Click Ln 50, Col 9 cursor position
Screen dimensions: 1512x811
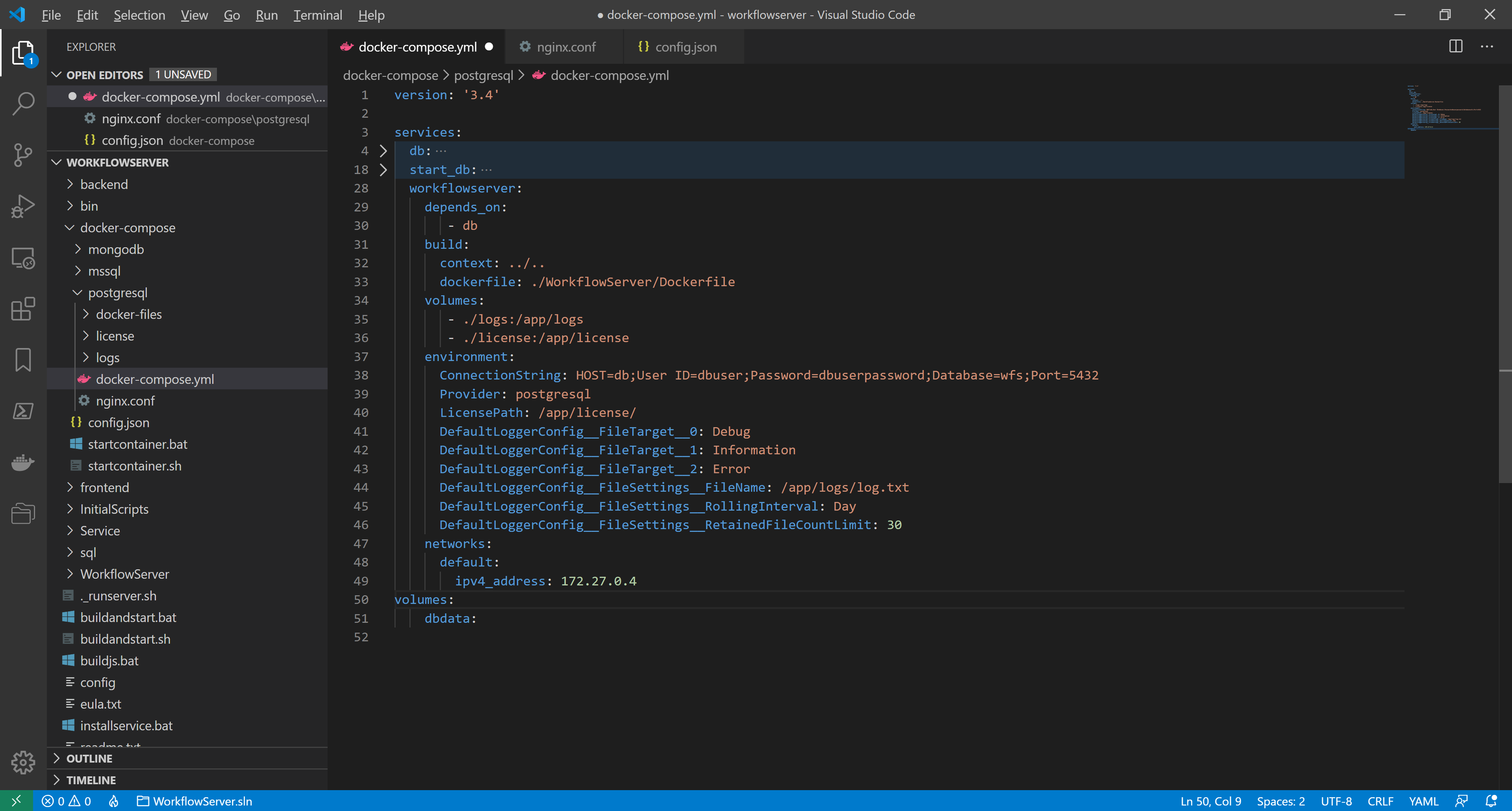1210,801
